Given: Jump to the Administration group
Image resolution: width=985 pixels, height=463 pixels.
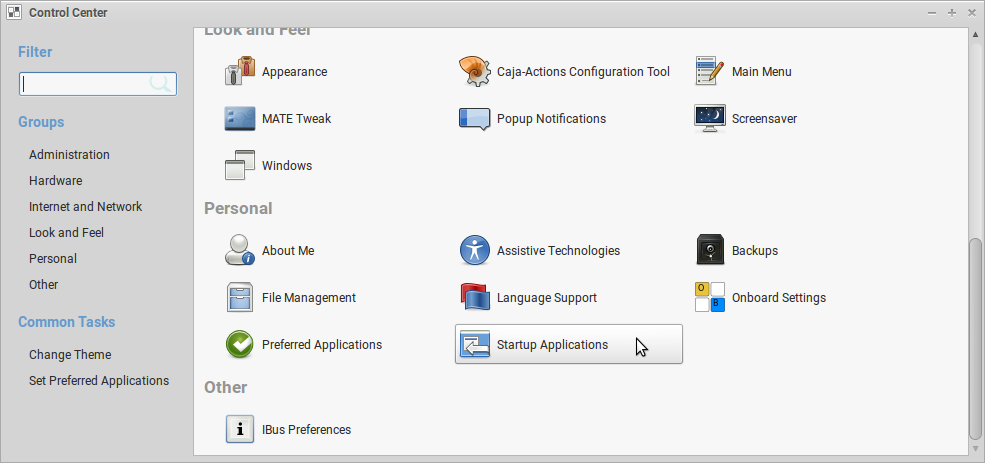Looking at the screenshot, I should [x=69, y=155].
